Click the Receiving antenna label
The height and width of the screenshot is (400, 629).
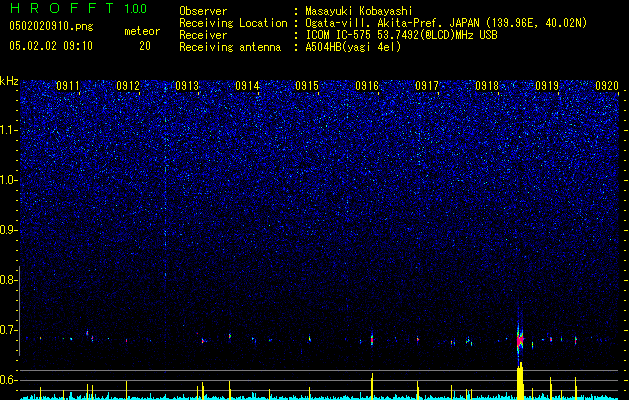[x=230, y=47]
